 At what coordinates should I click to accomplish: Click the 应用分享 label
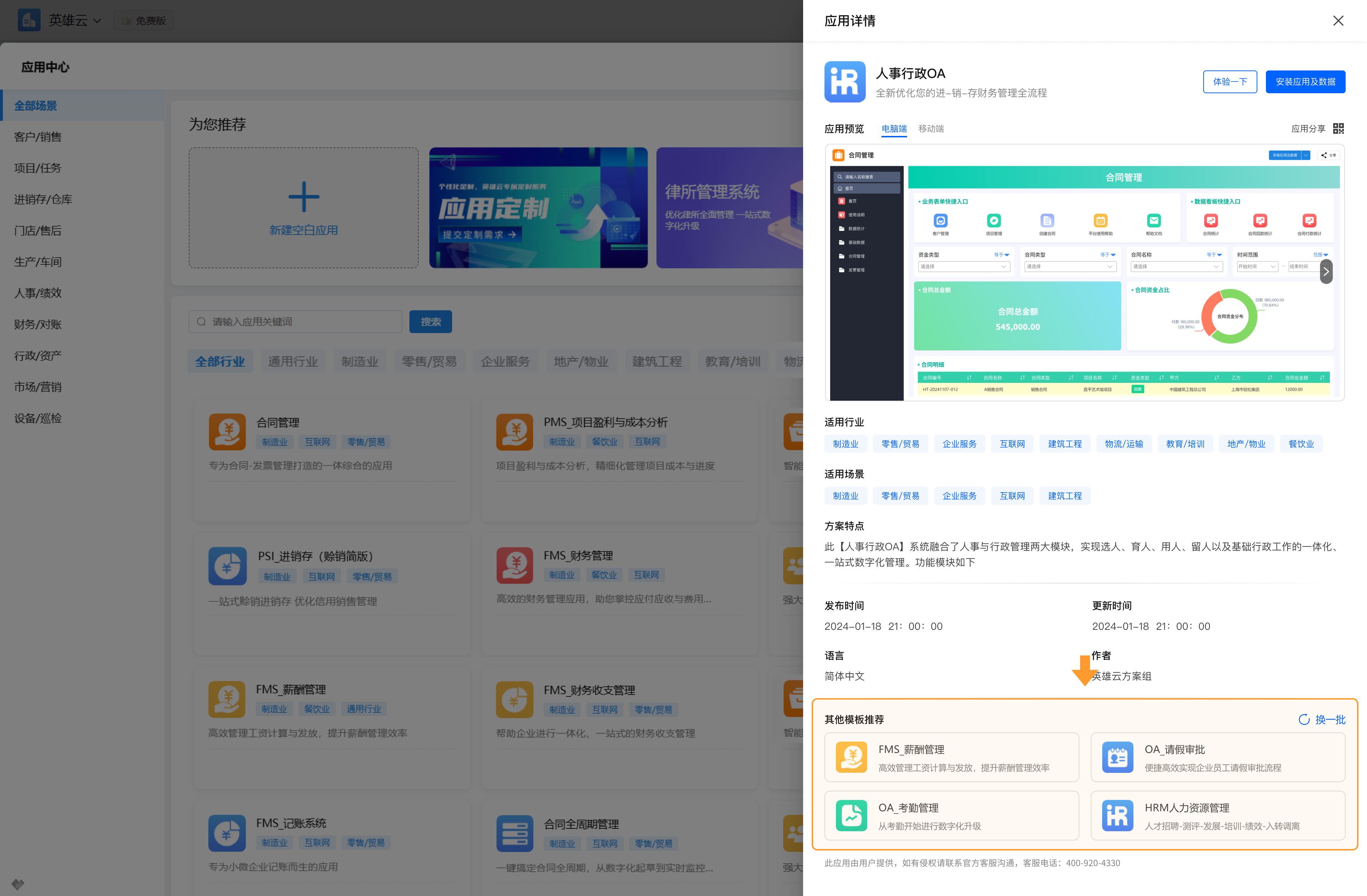click(1308, 128)
